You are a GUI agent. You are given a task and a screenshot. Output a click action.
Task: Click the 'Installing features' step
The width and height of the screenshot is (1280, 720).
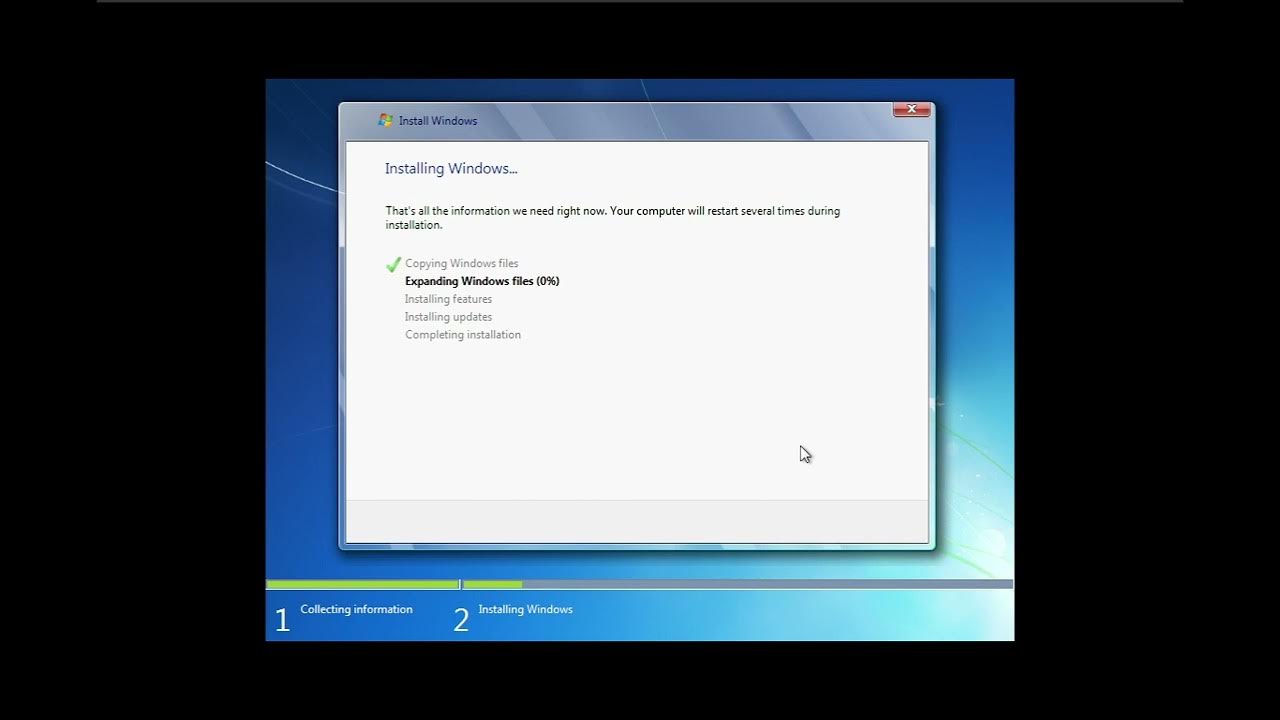[448, 299]
